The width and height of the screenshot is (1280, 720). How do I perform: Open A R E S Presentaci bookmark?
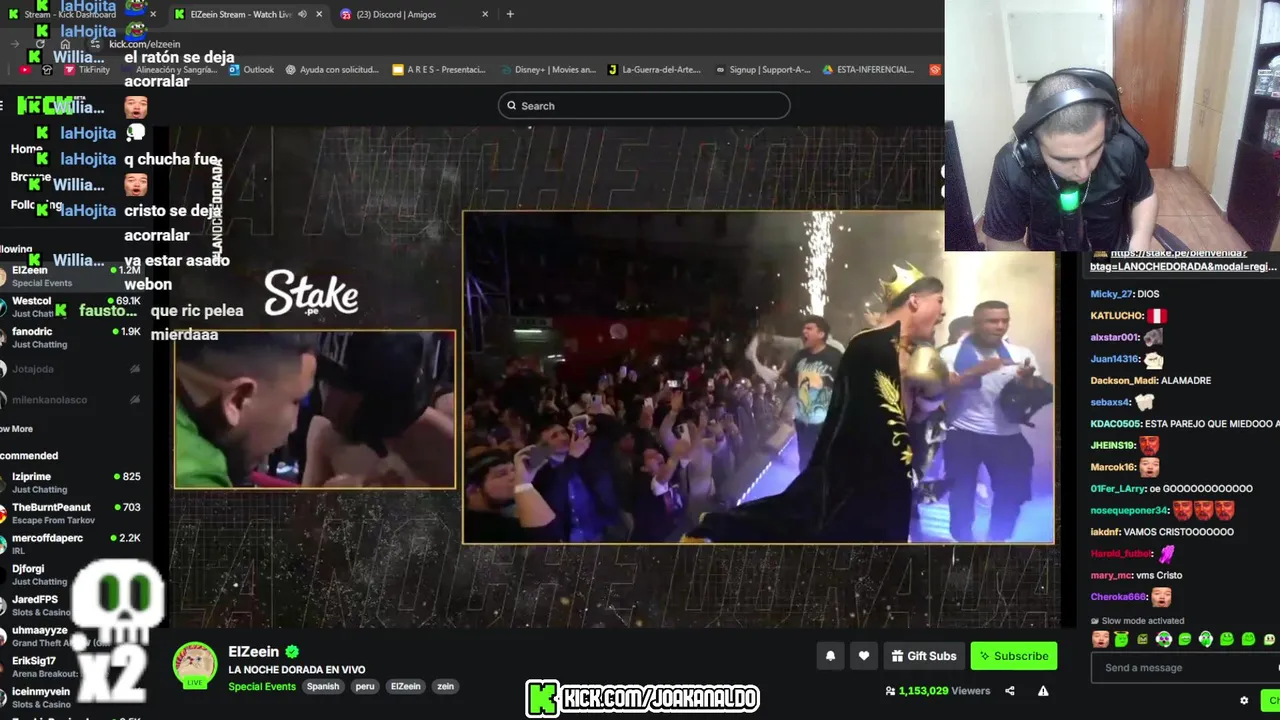[439, 70]
